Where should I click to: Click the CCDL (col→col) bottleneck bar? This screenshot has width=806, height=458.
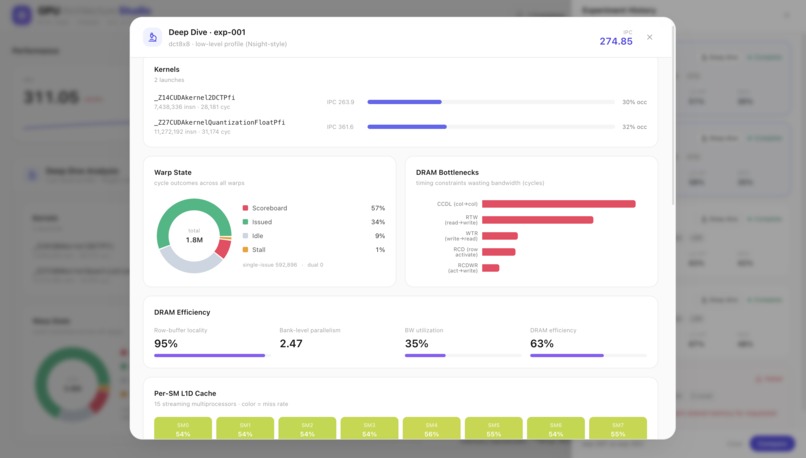[x=559, y=204]
